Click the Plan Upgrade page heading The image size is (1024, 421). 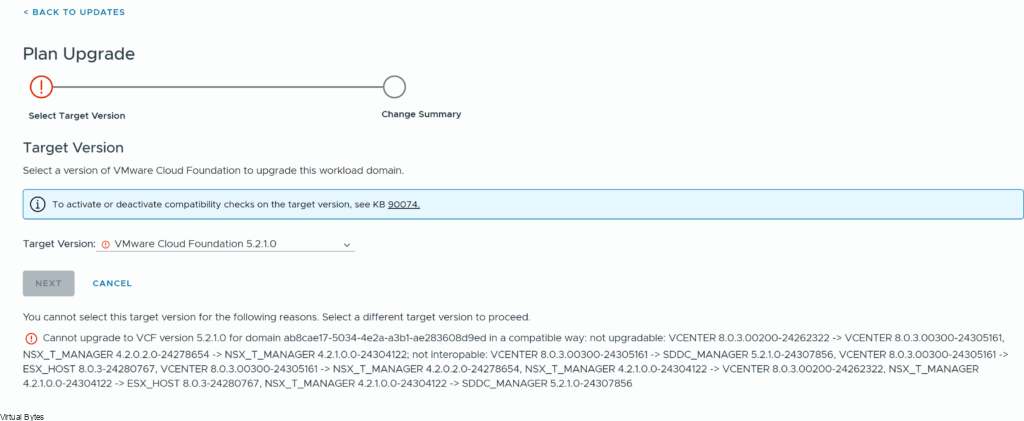tap(79, 54)
